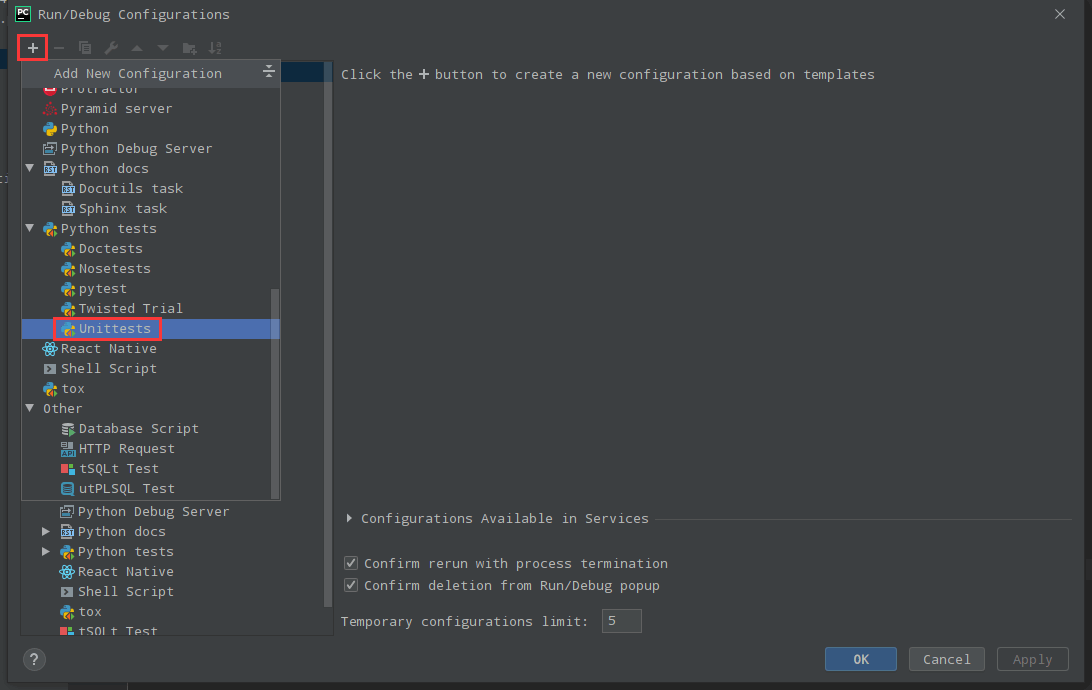Screen dimensions: 1092x690
Task: Click the plus Add New Configuration button
Action: tap(32, 47)
